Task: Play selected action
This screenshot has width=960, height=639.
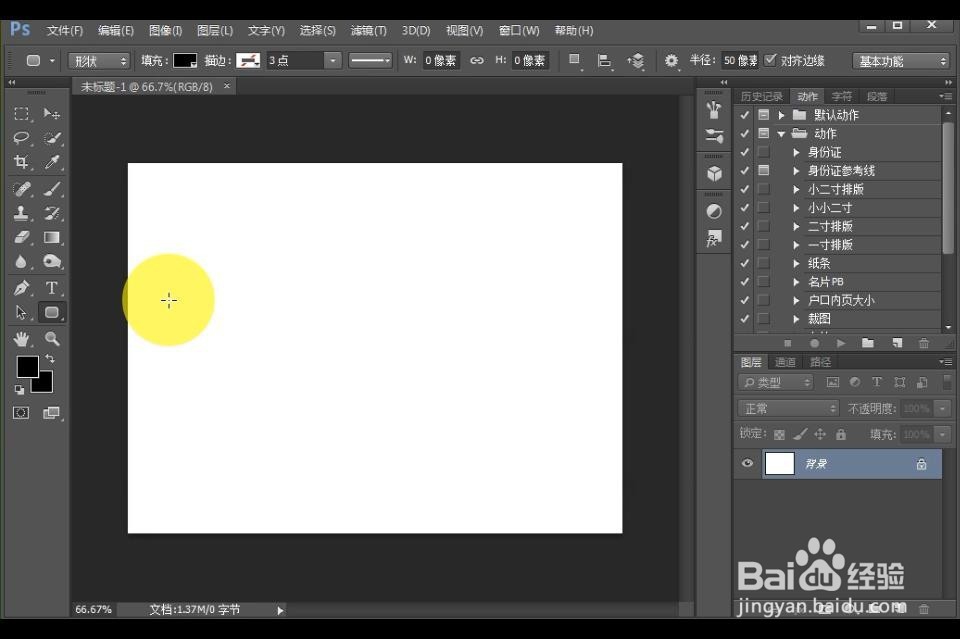Action: click(841, 343)
